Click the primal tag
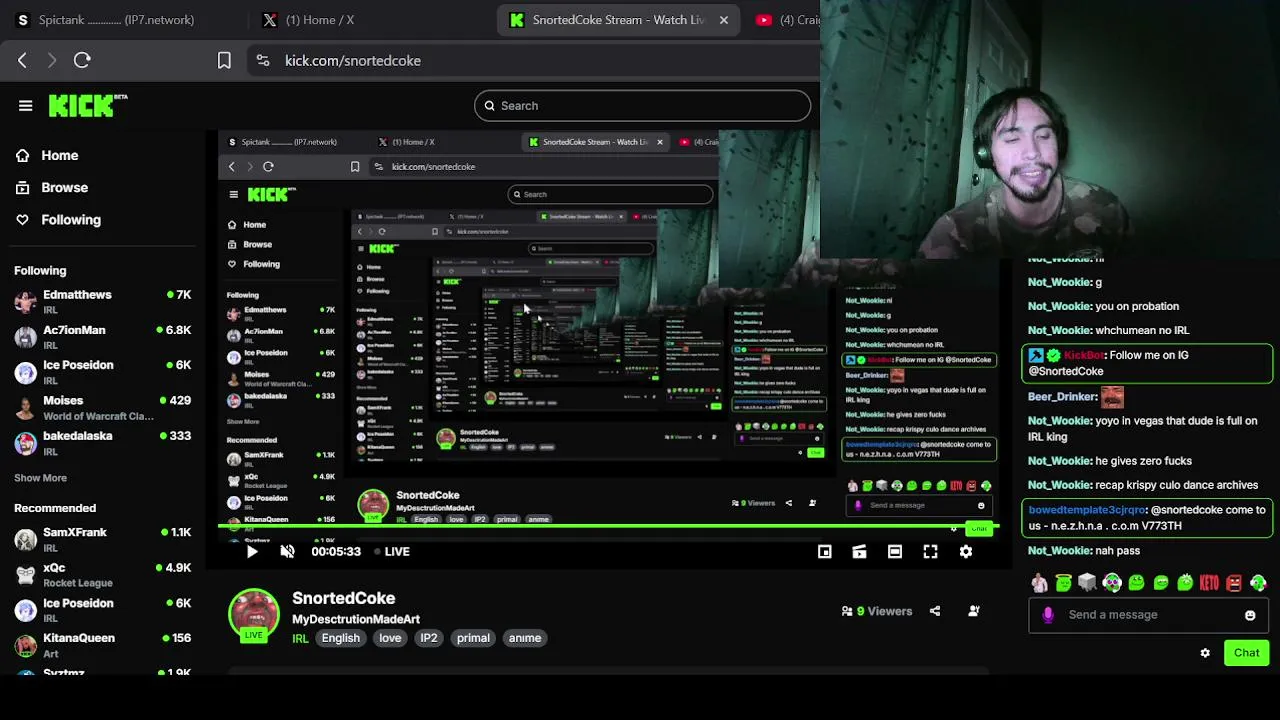Viewport: 1280px width, 720px height. (473, 638)
